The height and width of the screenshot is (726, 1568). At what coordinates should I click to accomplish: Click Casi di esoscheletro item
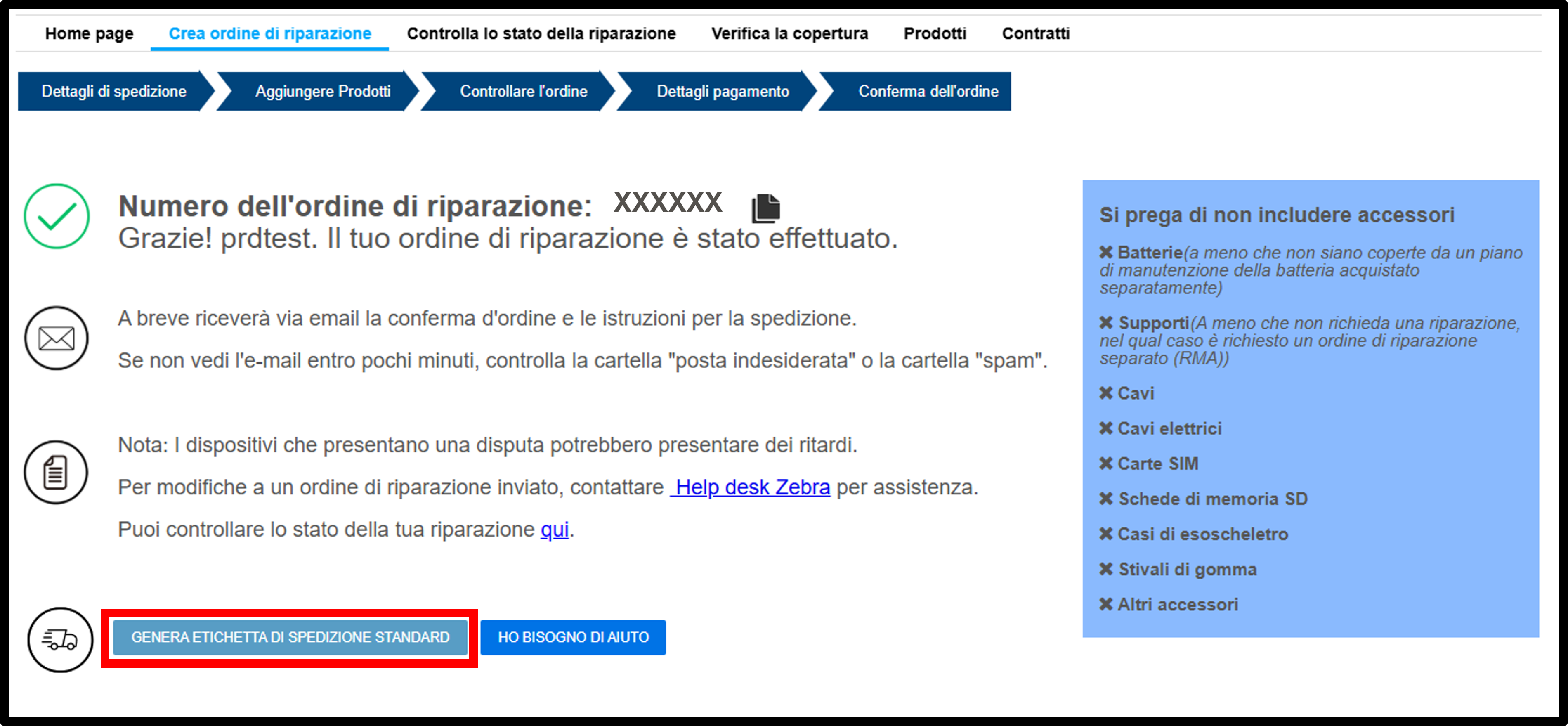tap(1194, 534)
